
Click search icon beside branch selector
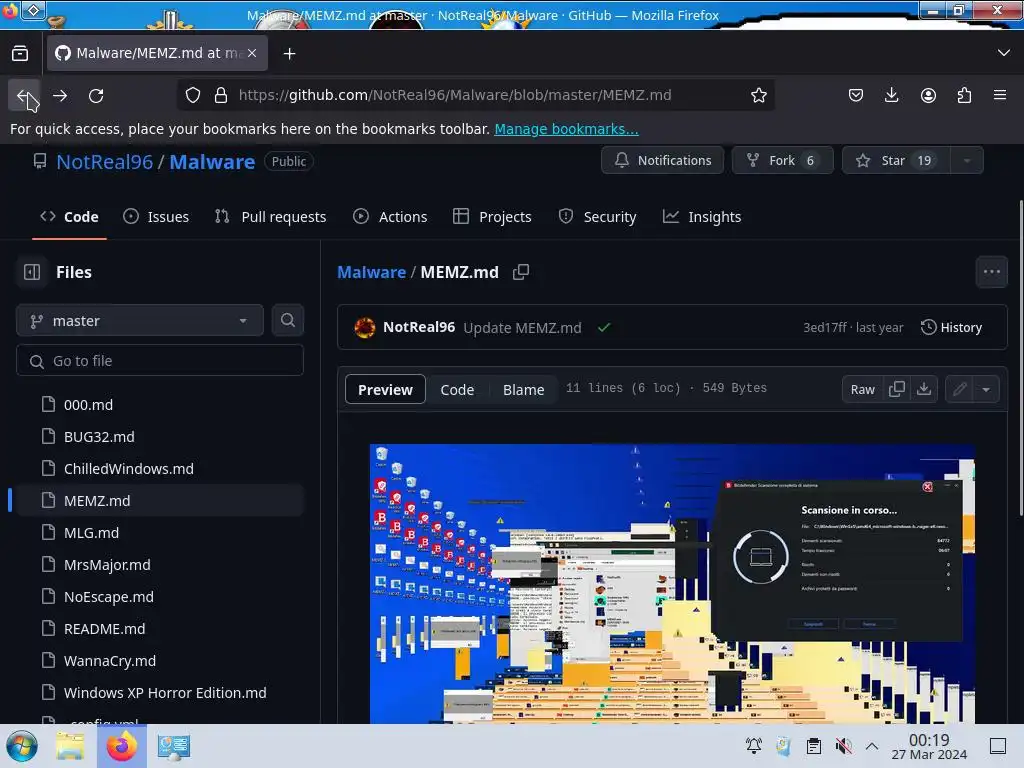point(287,321)
